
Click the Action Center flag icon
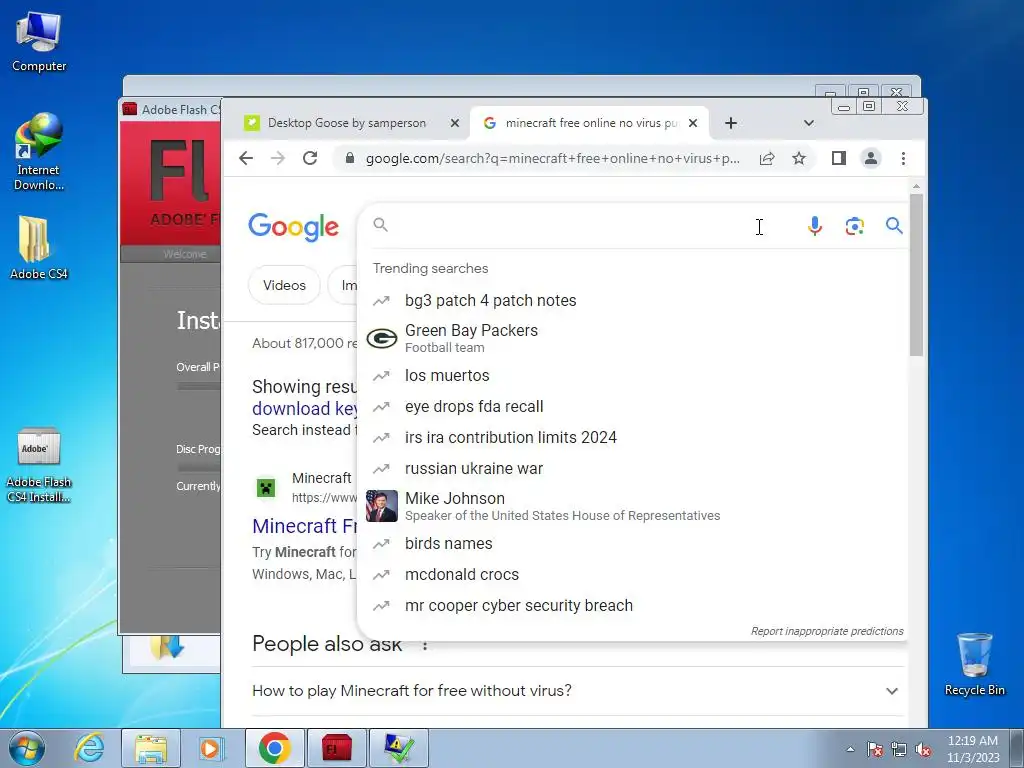coord(874,749)
